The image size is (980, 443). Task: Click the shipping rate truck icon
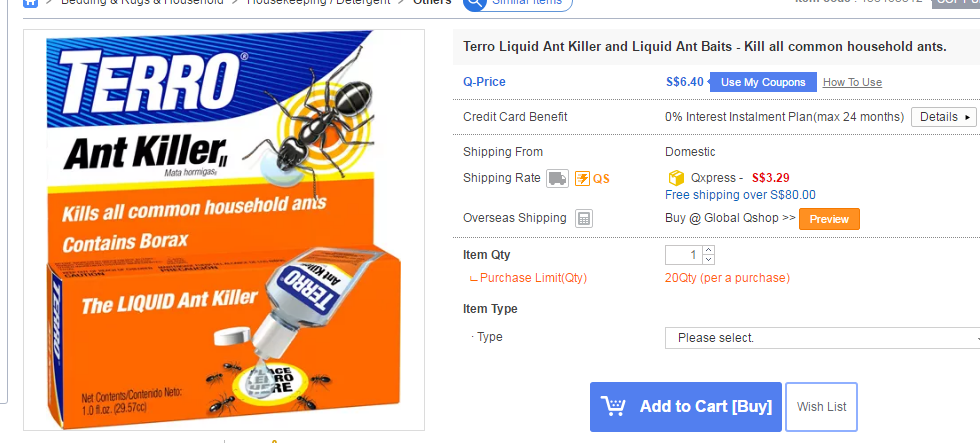pyautogui.click(x=557, y=179)
